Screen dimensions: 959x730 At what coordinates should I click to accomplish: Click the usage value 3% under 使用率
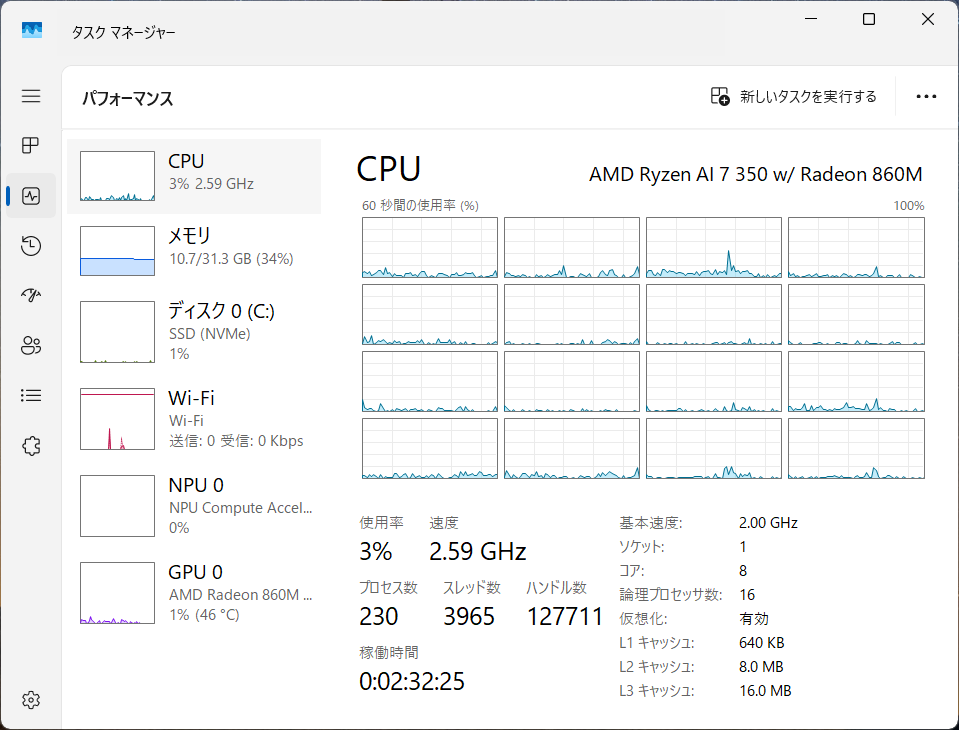[x=376, y=551]
